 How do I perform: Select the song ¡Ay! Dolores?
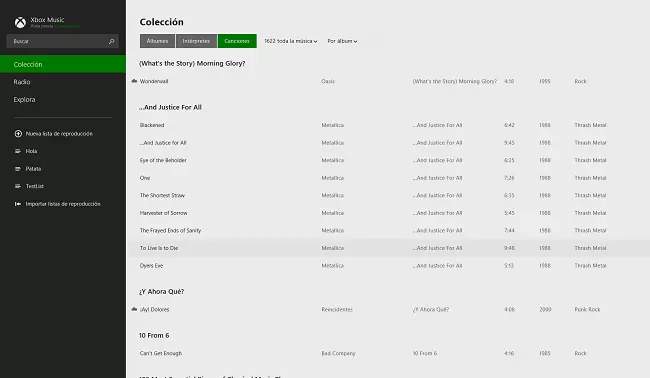[155, 309]
